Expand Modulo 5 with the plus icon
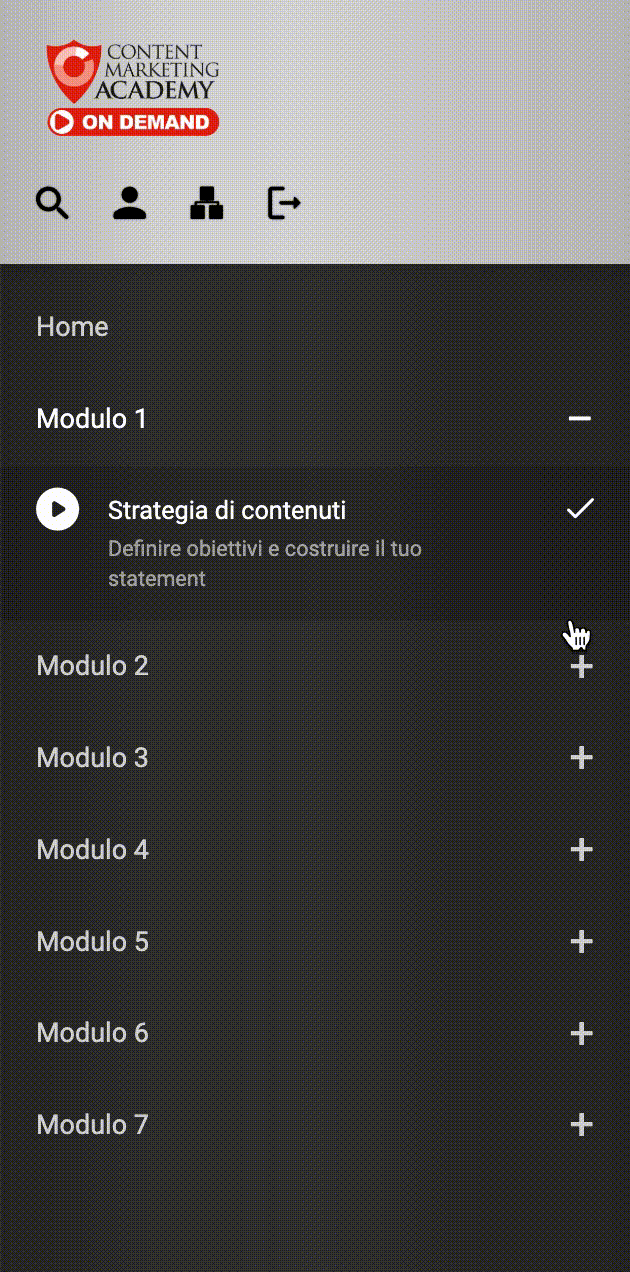Screen dimensions: 630x1272 point(581,942)
